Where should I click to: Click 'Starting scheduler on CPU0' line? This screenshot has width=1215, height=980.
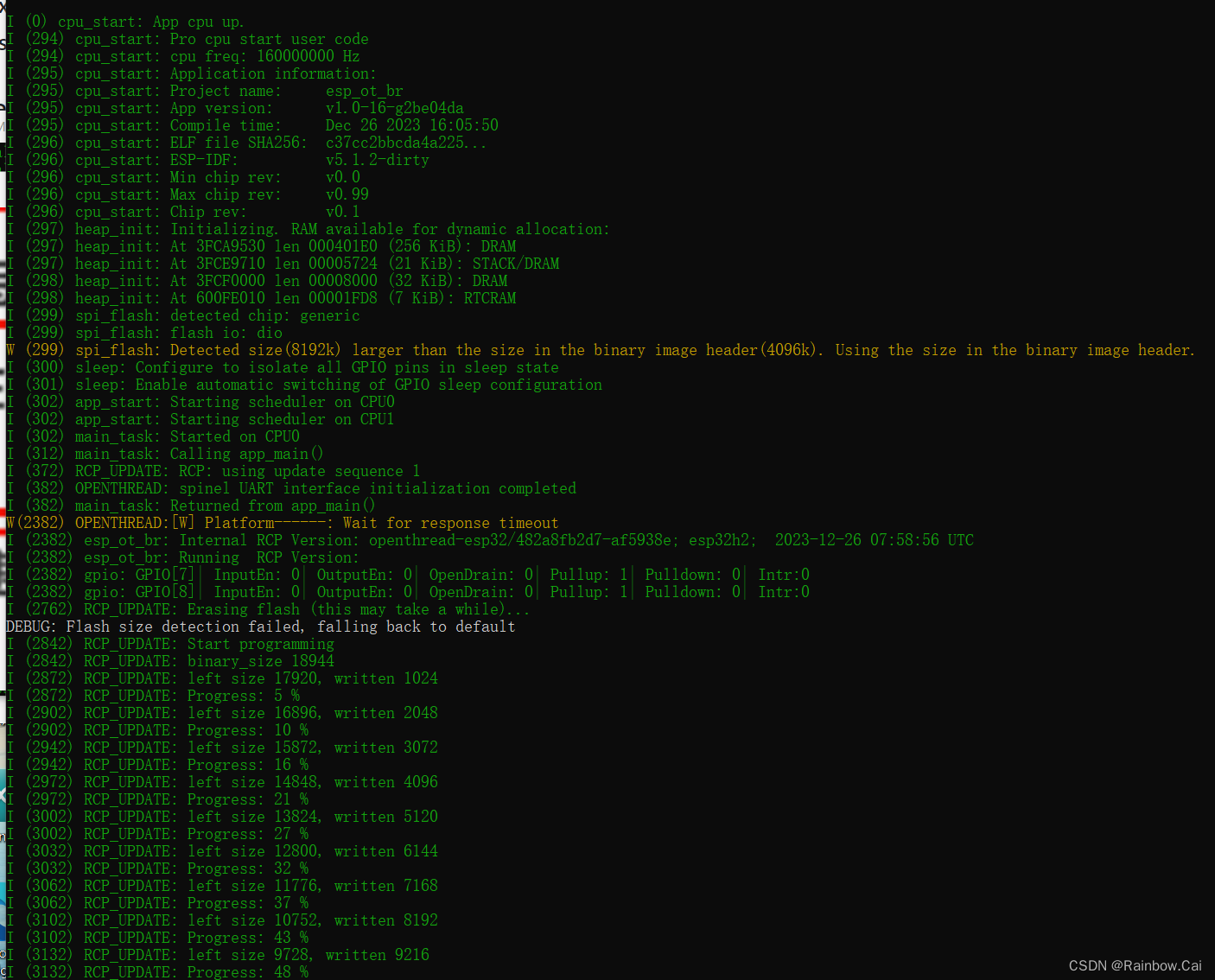pos(200,402)
